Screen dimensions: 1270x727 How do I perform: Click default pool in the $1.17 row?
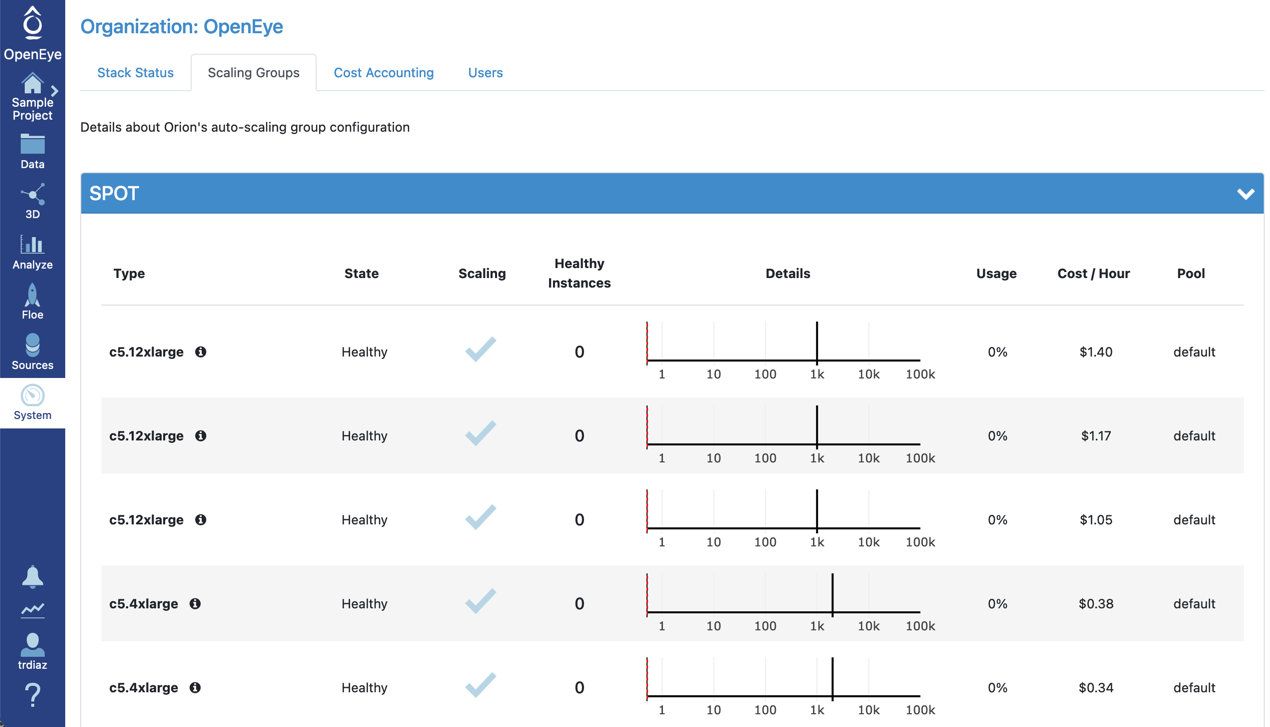pyautogui.click(x=1194, y=436)
